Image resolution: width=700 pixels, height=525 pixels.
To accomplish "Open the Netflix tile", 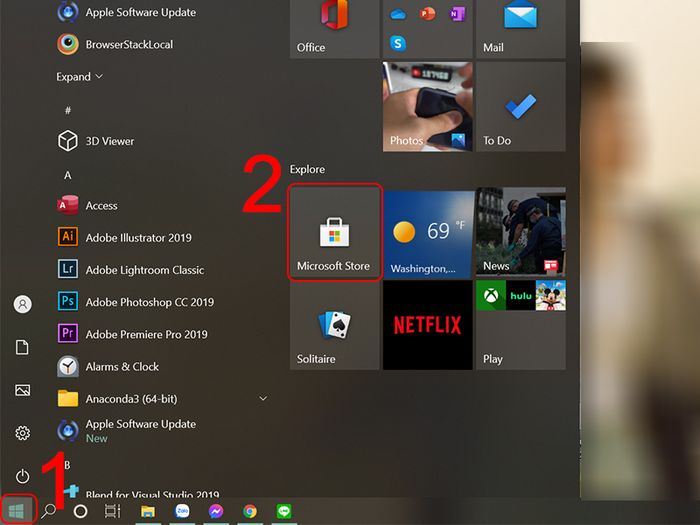I will pyautogui.click(x=428, y=325).
